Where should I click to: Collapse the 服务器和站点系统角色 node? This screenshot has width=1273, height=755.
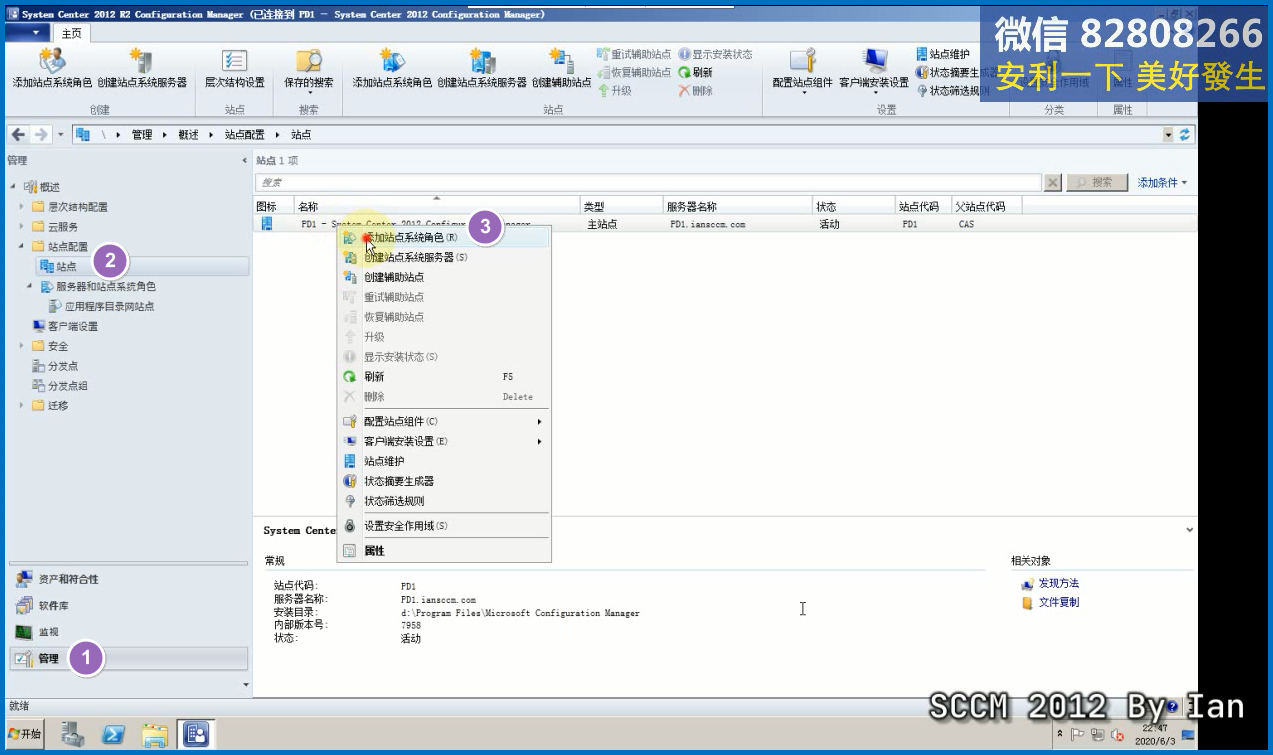click(x=30, y=286)
